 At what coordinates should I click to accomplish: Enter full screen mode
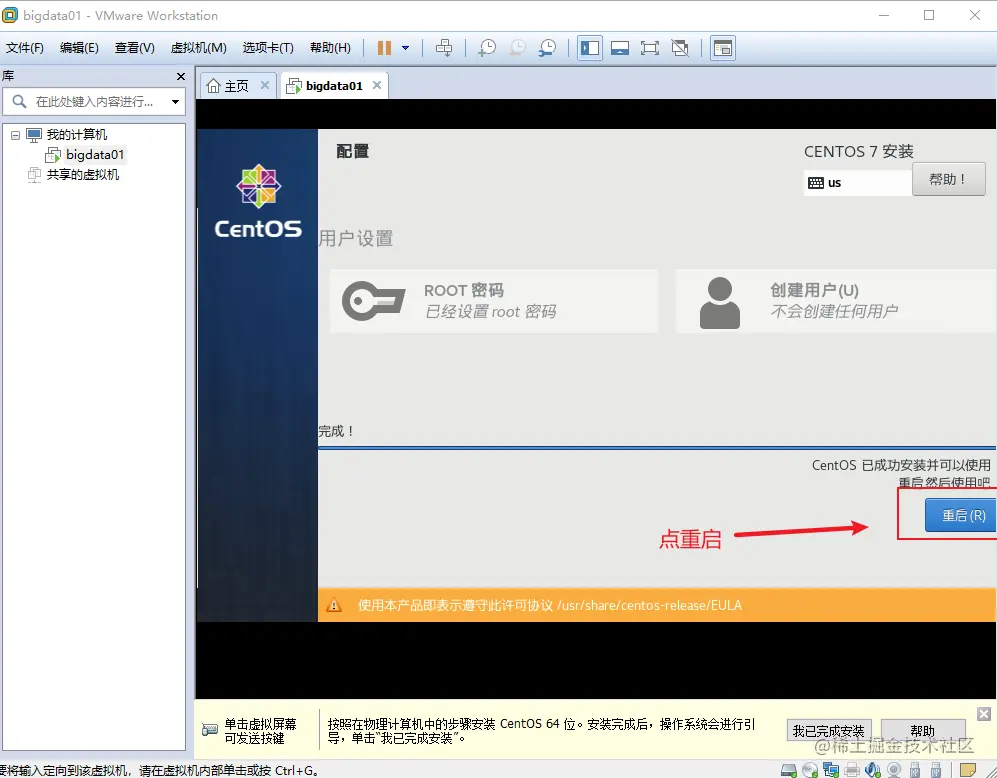(651, 46)
